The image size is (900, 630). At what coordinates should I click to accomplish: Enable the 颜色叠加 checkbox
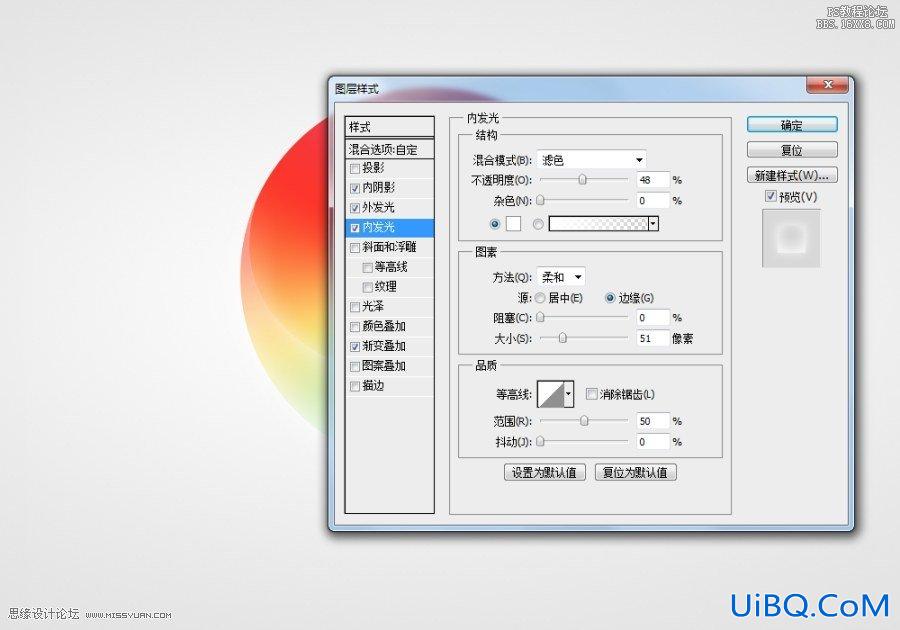coord(355,326)
